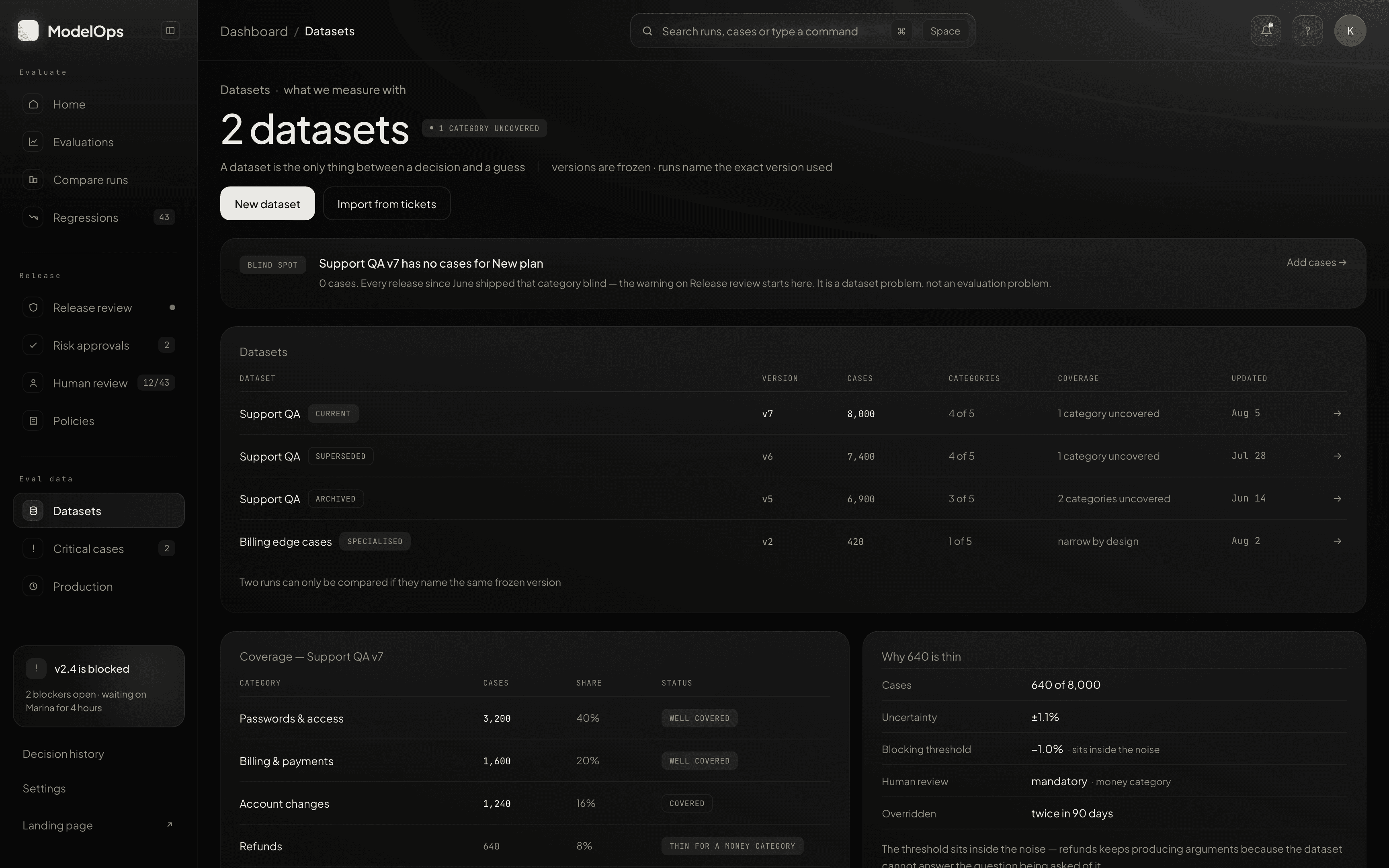
Task: Open Billing edge cases row arrow
Action: (1337, 541)
